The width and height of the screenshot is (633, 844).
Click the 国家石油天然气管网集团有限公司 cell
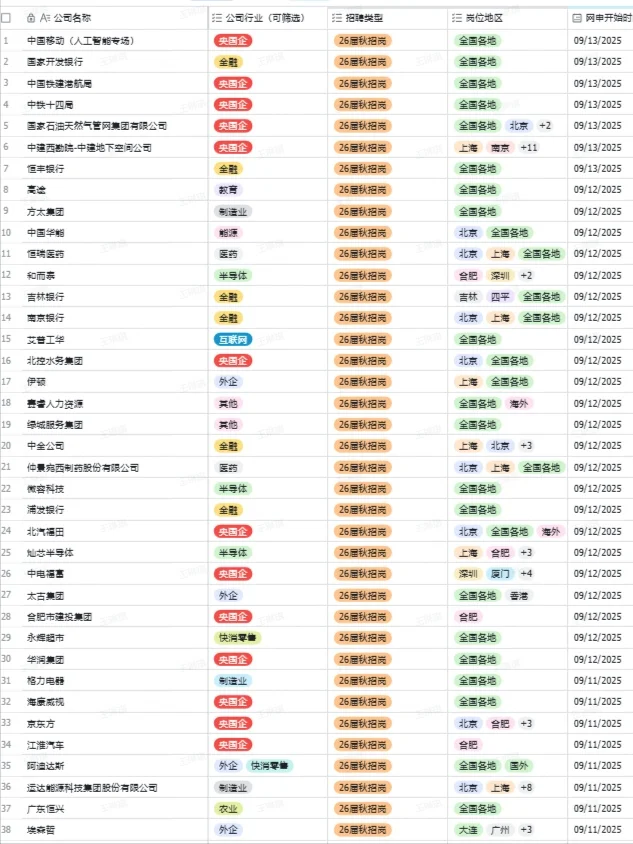117,126
